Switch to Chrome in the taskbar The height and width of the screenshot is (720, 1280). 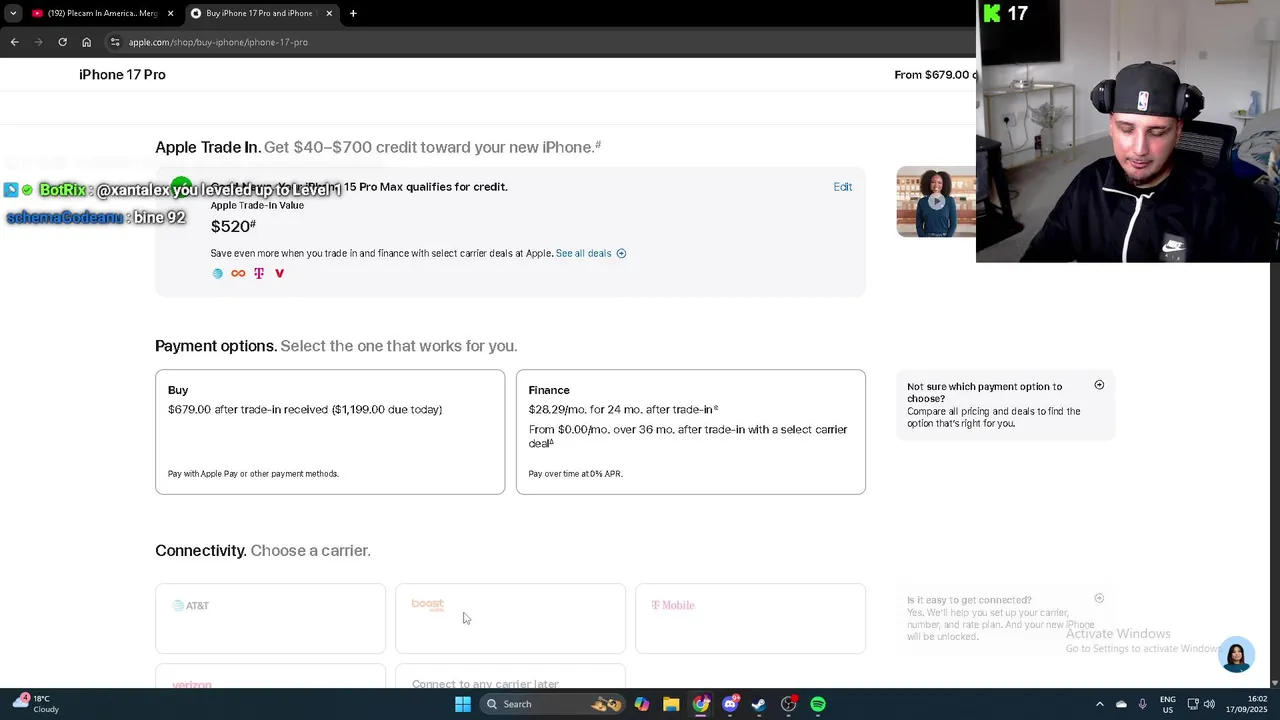(x=701, y=704)
